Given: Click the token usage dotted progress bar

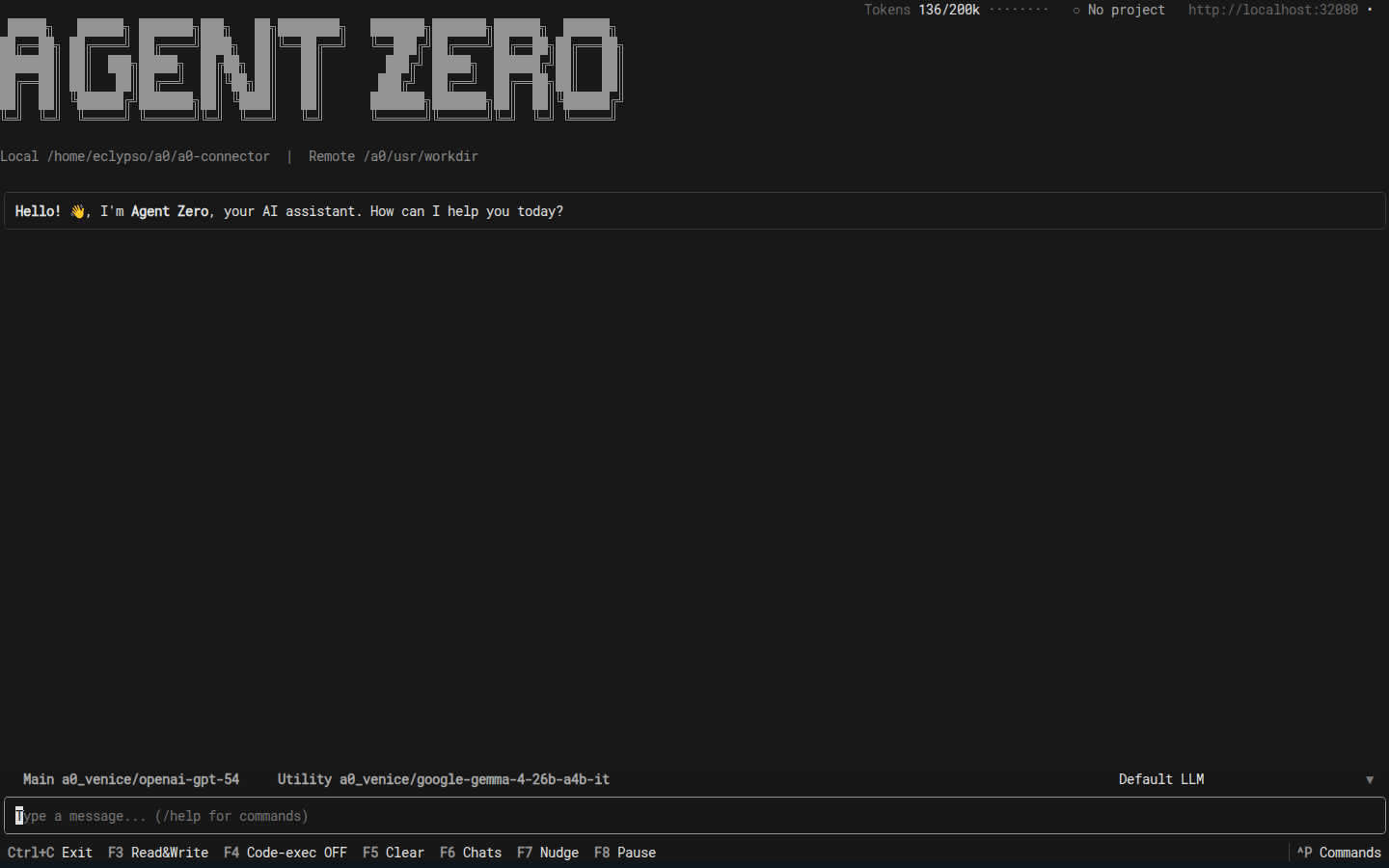Looking at the screenshot, I should 1019,10.
